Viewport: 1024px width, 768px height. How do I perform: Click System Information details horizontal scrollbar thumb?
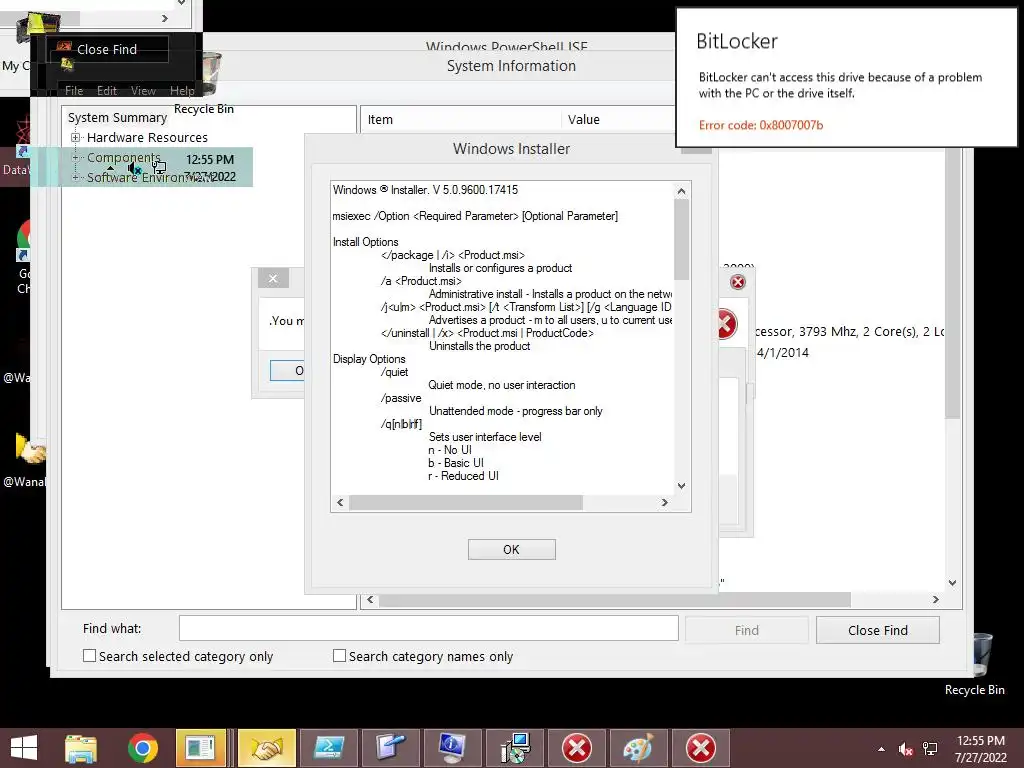(x=614, y=600)
